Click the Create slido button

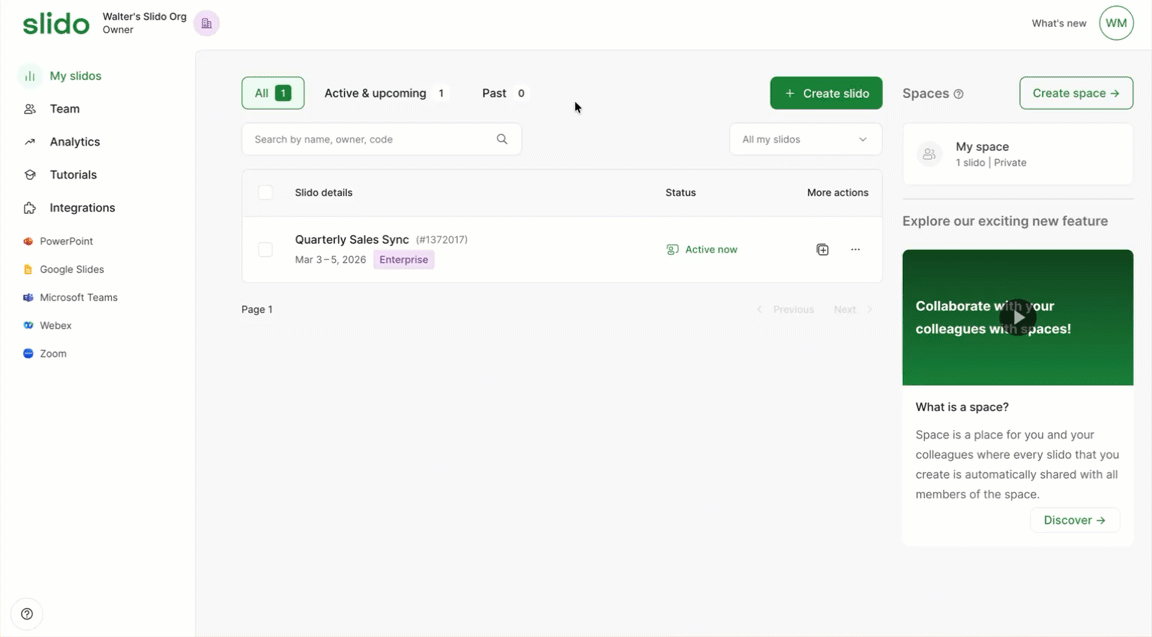(826, 93)
